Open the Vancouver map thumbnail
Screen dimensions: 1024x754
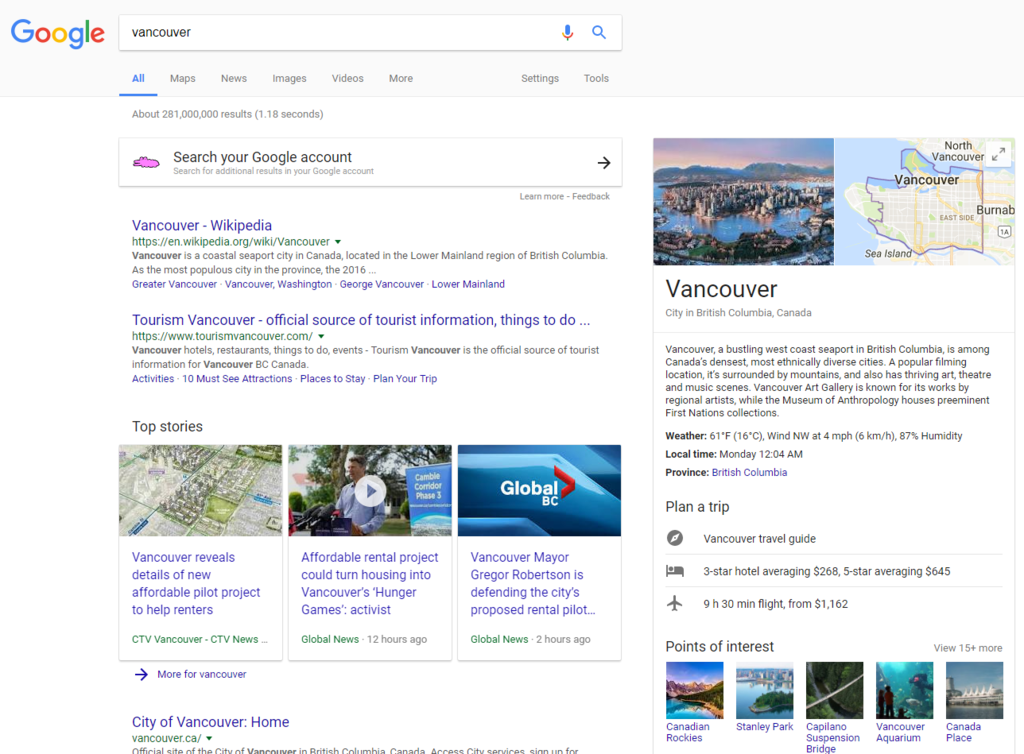pyautogui.click(x=924, y=201)
